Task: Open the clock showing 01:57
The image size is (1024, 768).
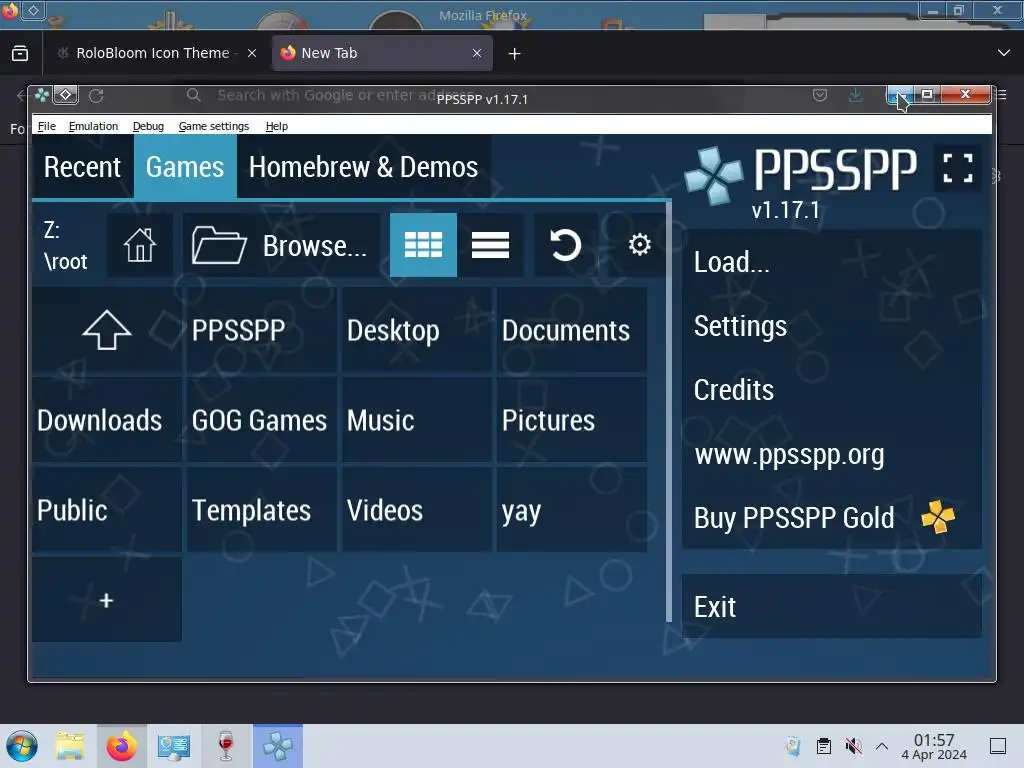Action: 934,746
